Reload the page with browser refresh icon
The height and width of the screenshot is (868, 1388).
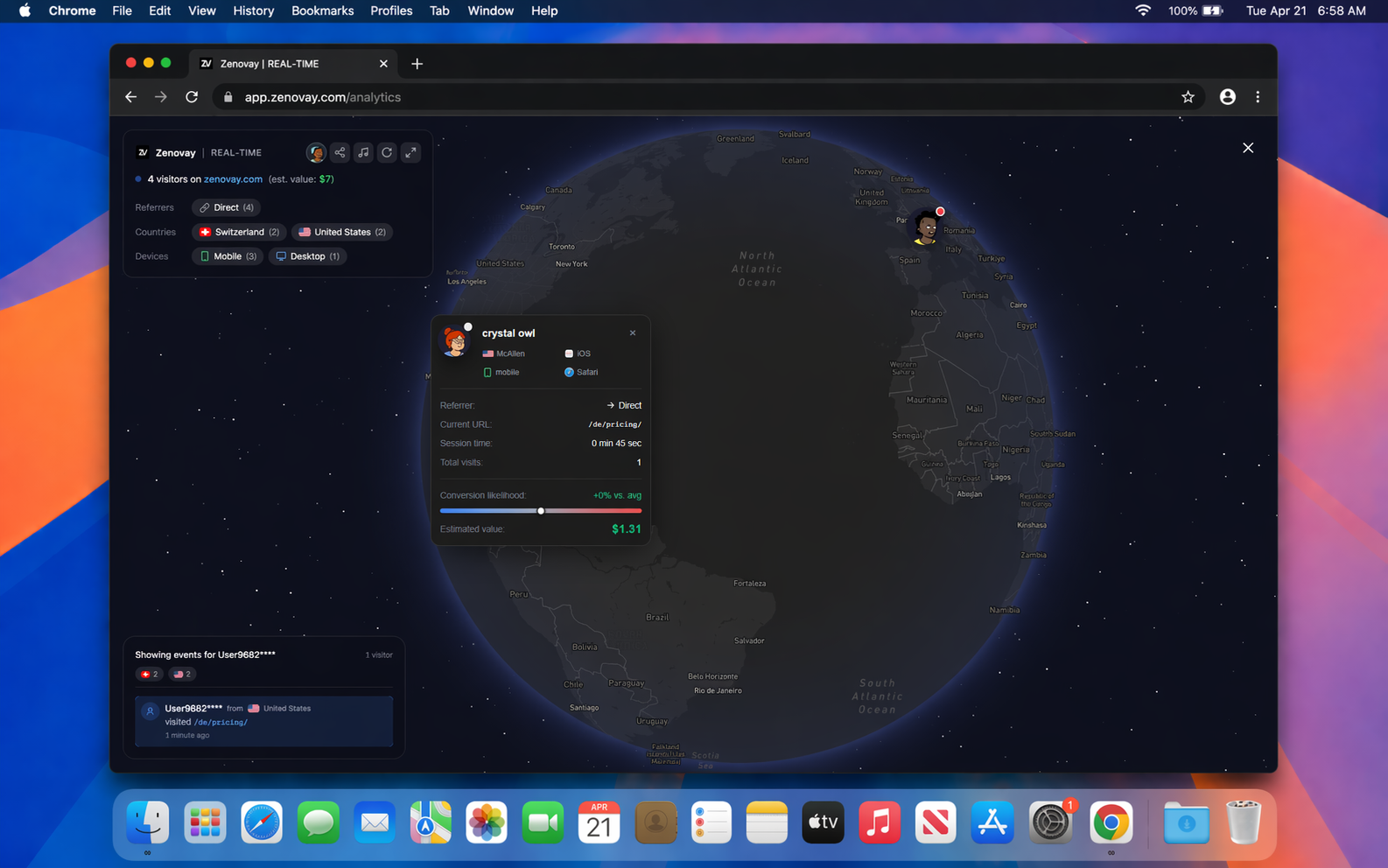[x=192, y=97]
